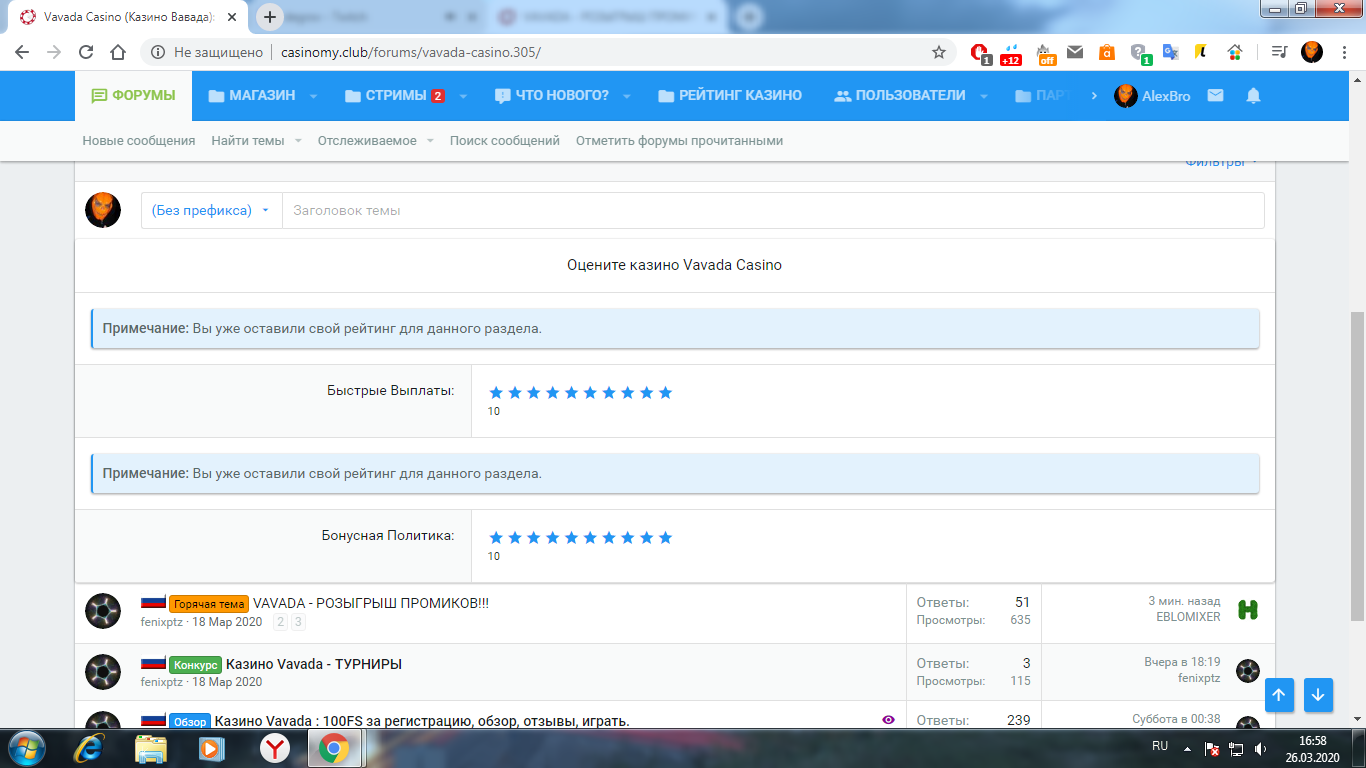The image size is (1366, 768).
Task: Click the Обзор prefix label
Action: (x=189, y=721)
